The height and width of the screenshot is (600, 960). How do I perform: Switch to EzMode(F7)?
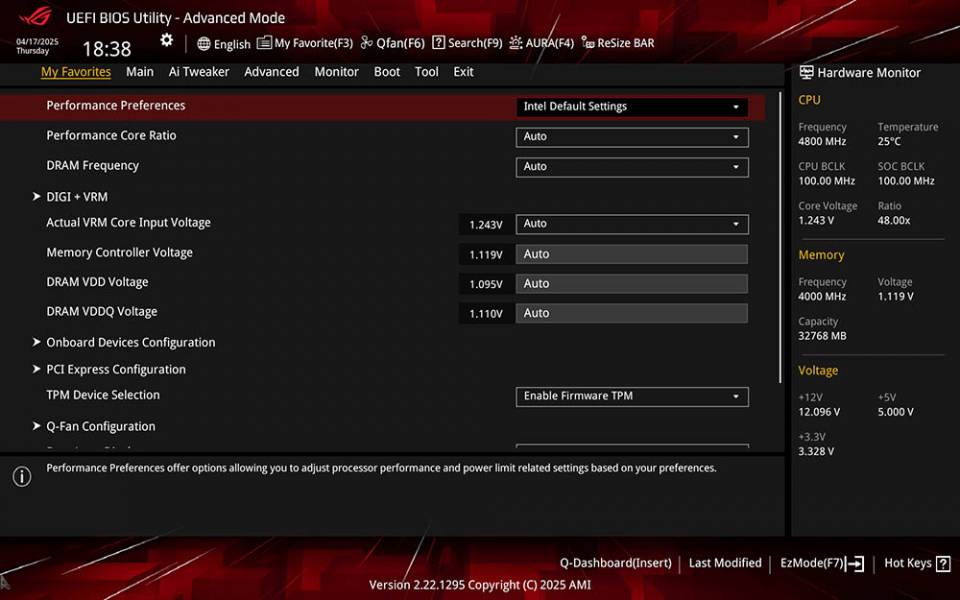pyautogui.click(x=812, y=563)
